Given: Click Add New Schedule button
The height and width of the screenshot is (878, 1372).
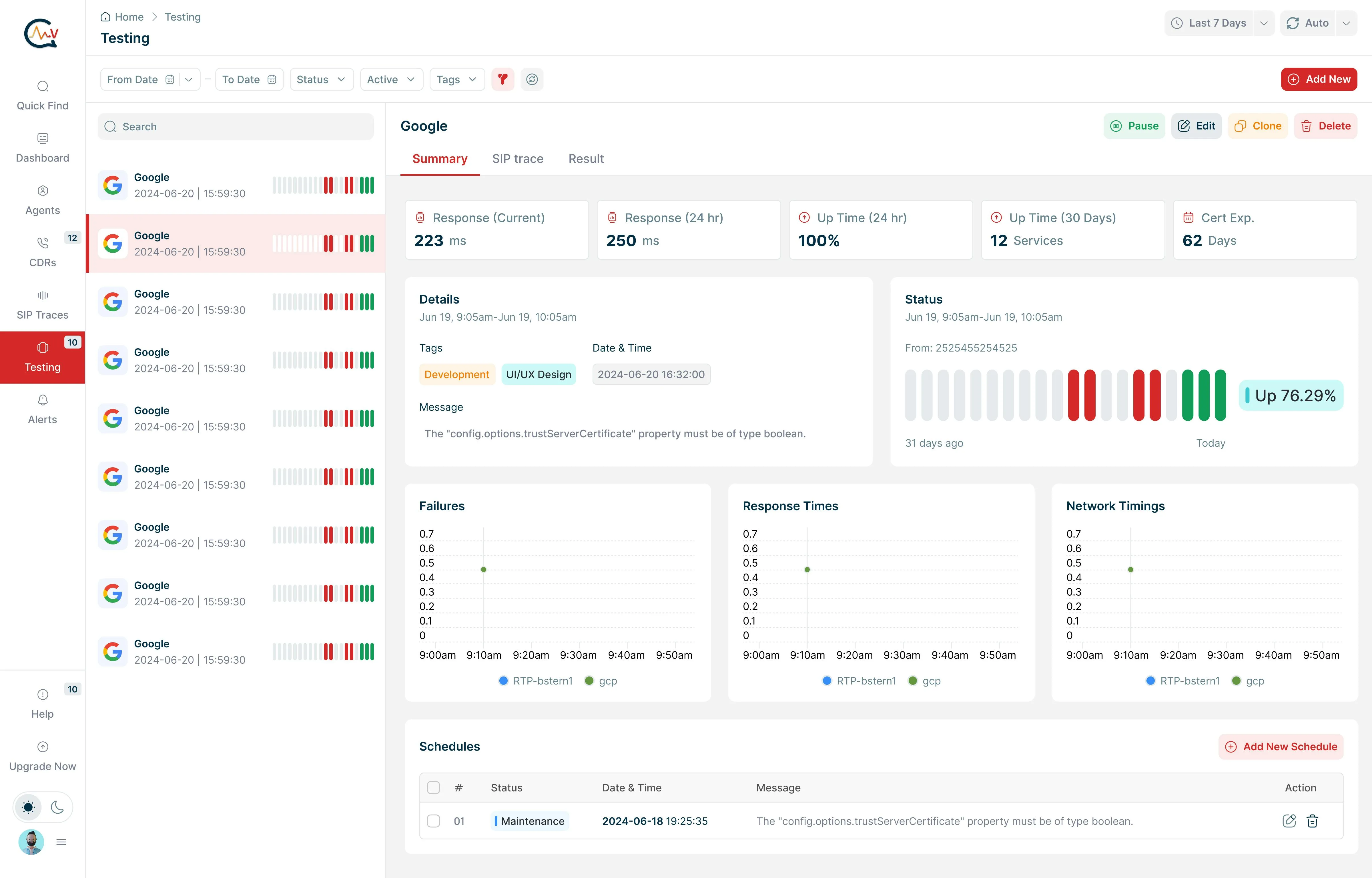Looking at the screenshot, I should coord(1281,747).
